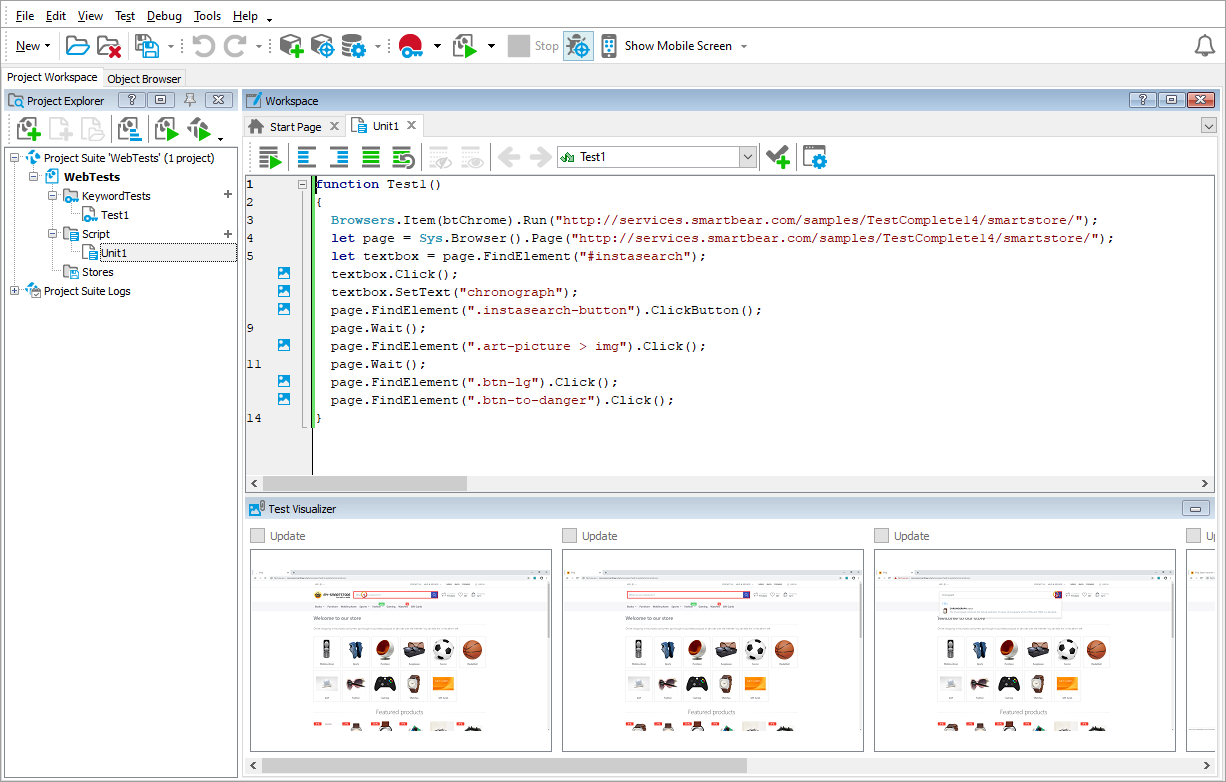Check the first Update checkbox in Test Visualizer
The width and height of the screenshot is (1226, 782).
pyautogui.click(x=258, y=536)
